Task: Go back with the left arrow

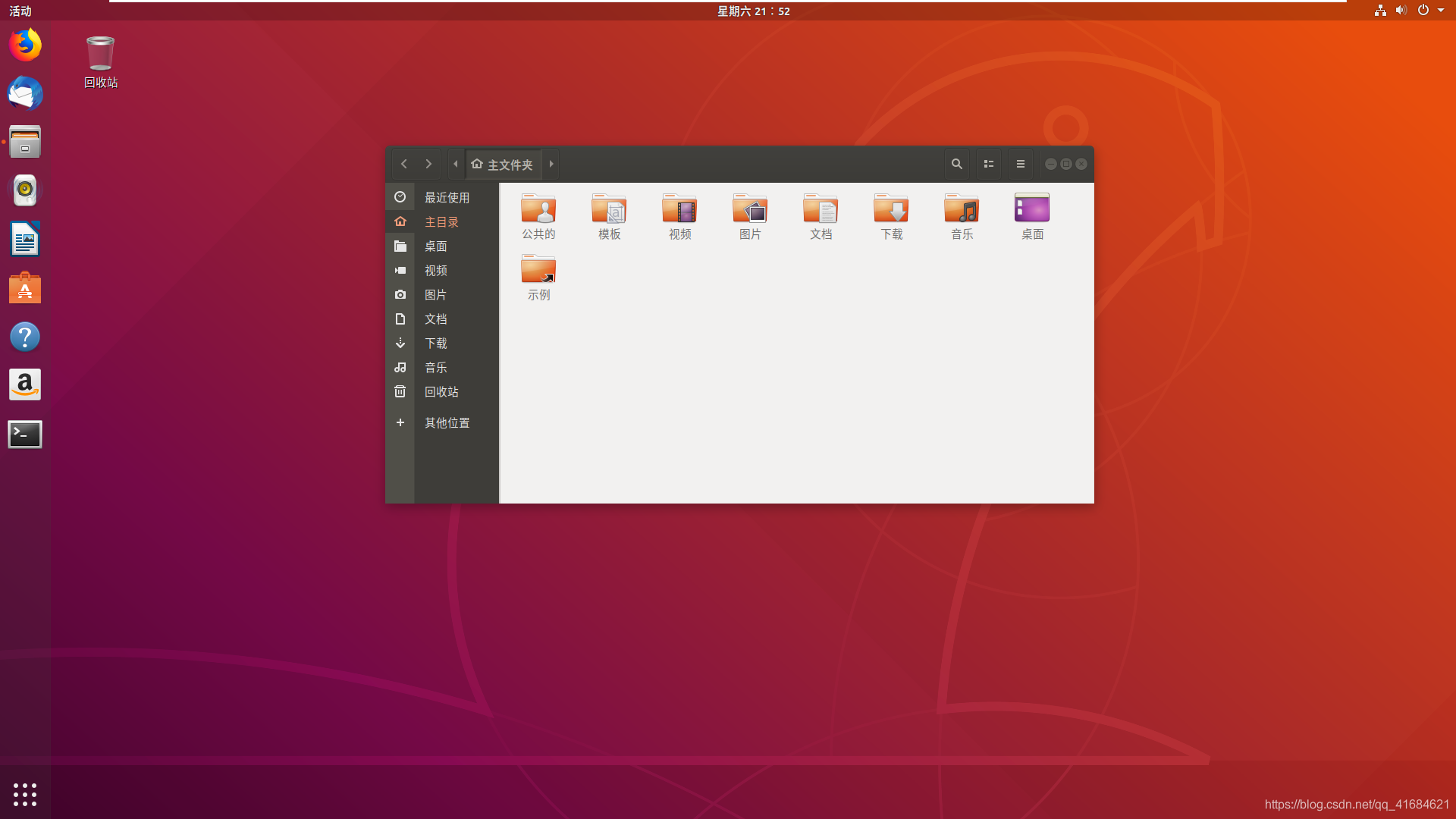Action: [x=404, y=164]
